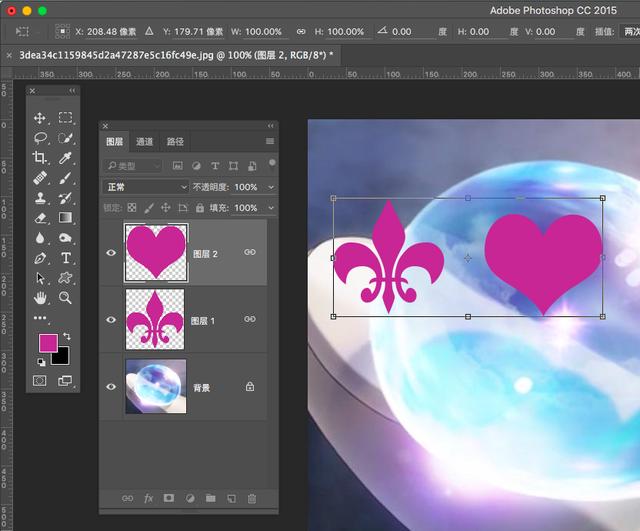Image resolution: width=640 pixels, height=531 pixels.
Task: Expand the 不透明度 opacity dropdown arrow
Action: click(x=271, y=187)
